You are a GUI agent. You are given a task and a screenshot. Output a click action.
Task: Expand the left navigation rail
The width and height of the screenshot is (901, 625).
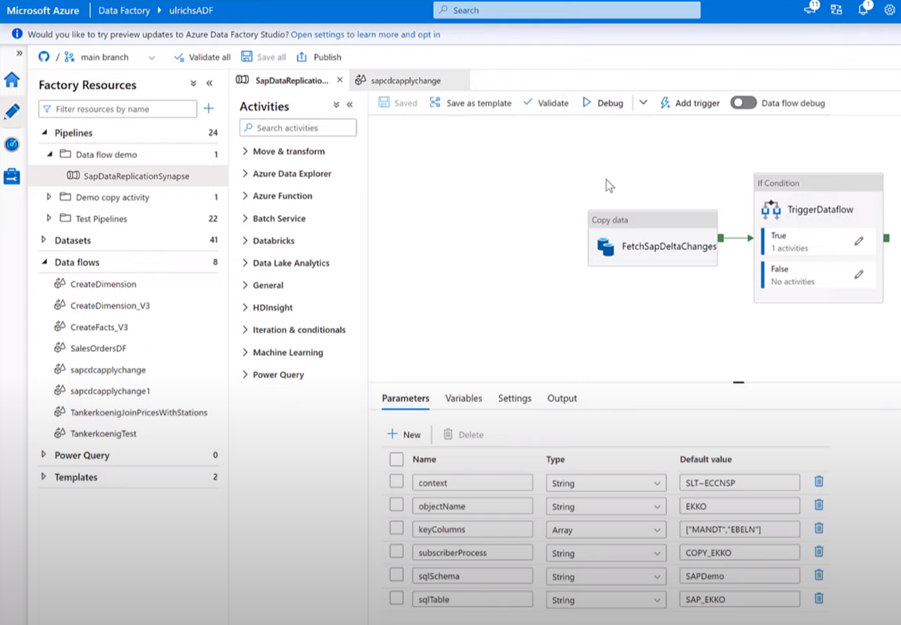point(20,53)
